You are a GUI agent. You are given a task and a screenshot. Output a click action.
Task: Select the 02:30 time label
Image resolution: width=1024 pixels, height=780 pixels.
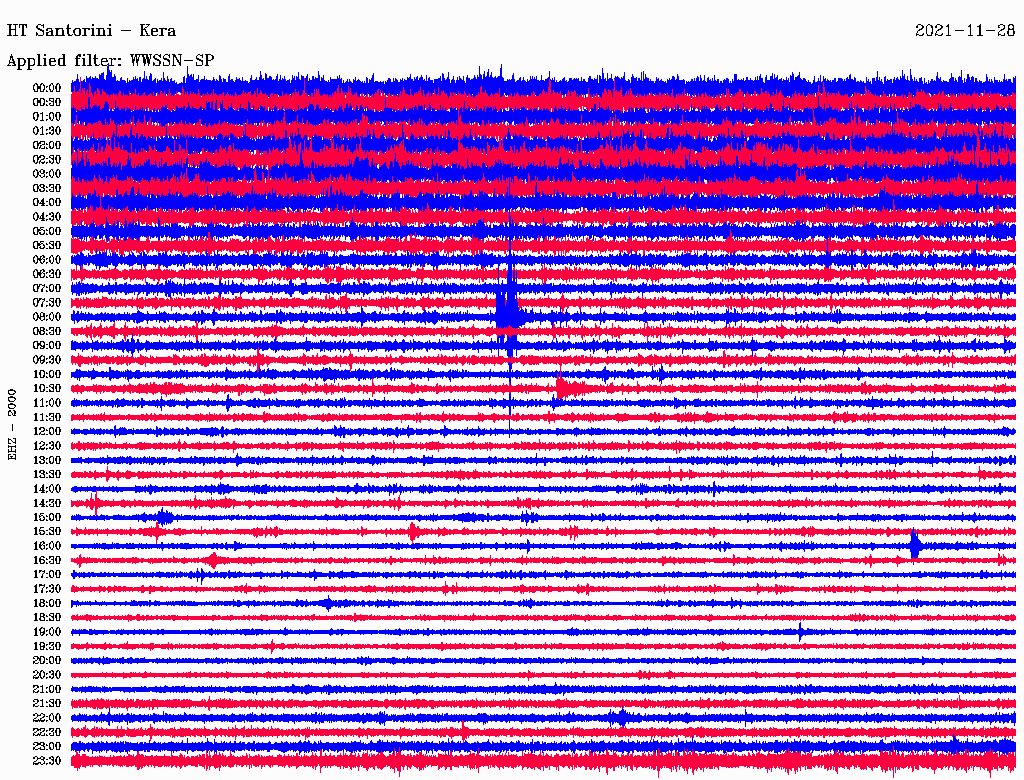47,160
